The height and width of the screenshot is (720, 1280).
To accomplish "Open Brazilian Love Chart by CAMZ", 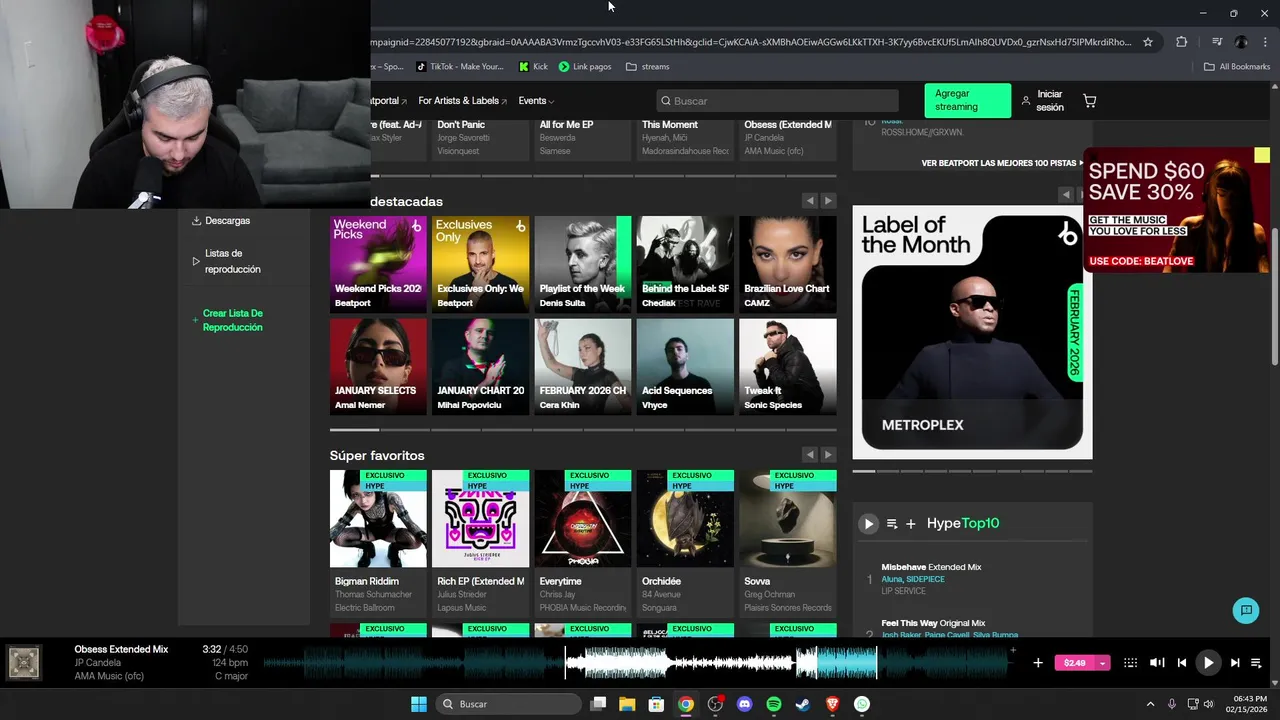I will tap(787, 263).
